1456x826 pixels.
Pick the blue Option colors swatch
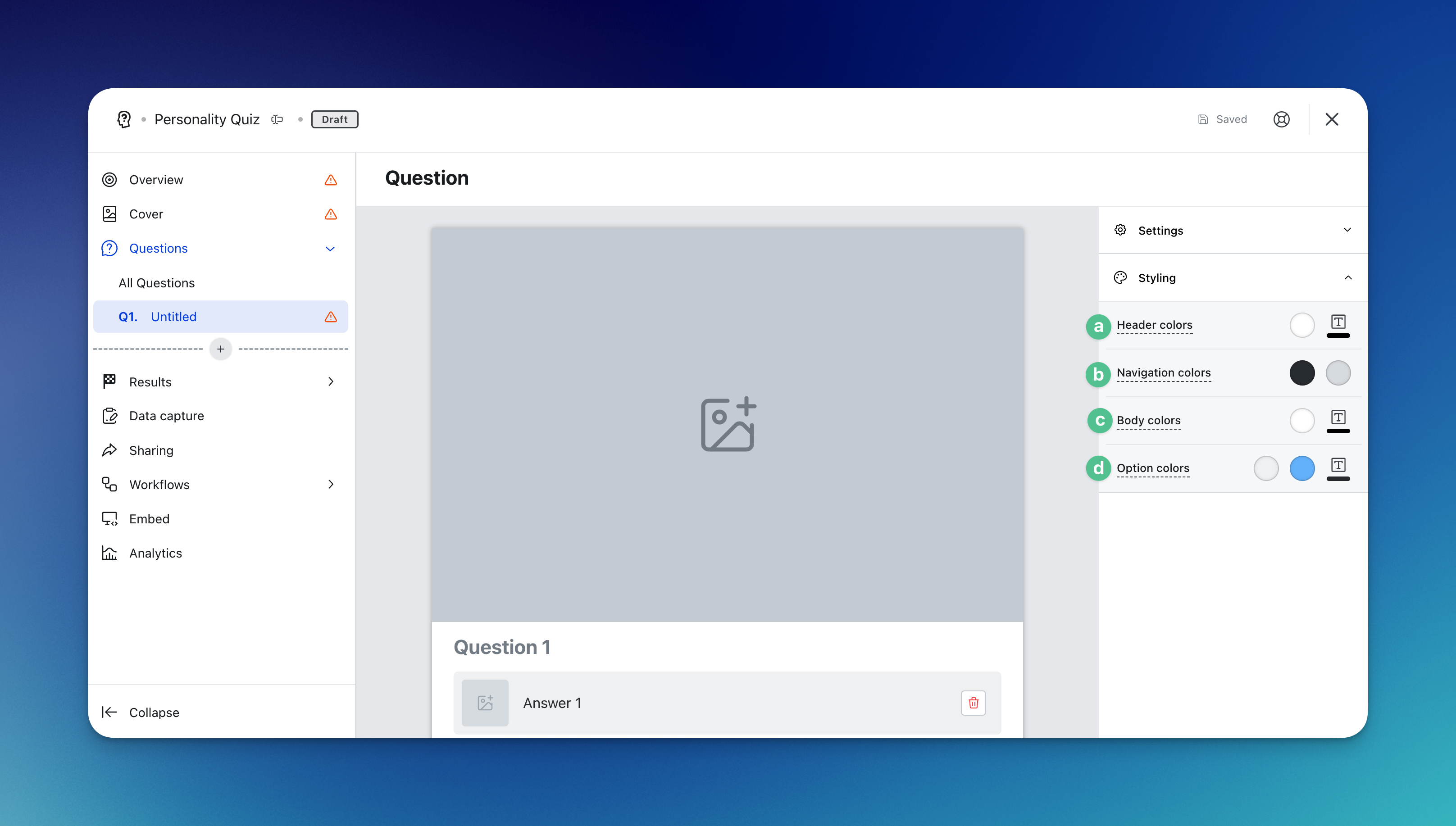tap(1301, 468)
